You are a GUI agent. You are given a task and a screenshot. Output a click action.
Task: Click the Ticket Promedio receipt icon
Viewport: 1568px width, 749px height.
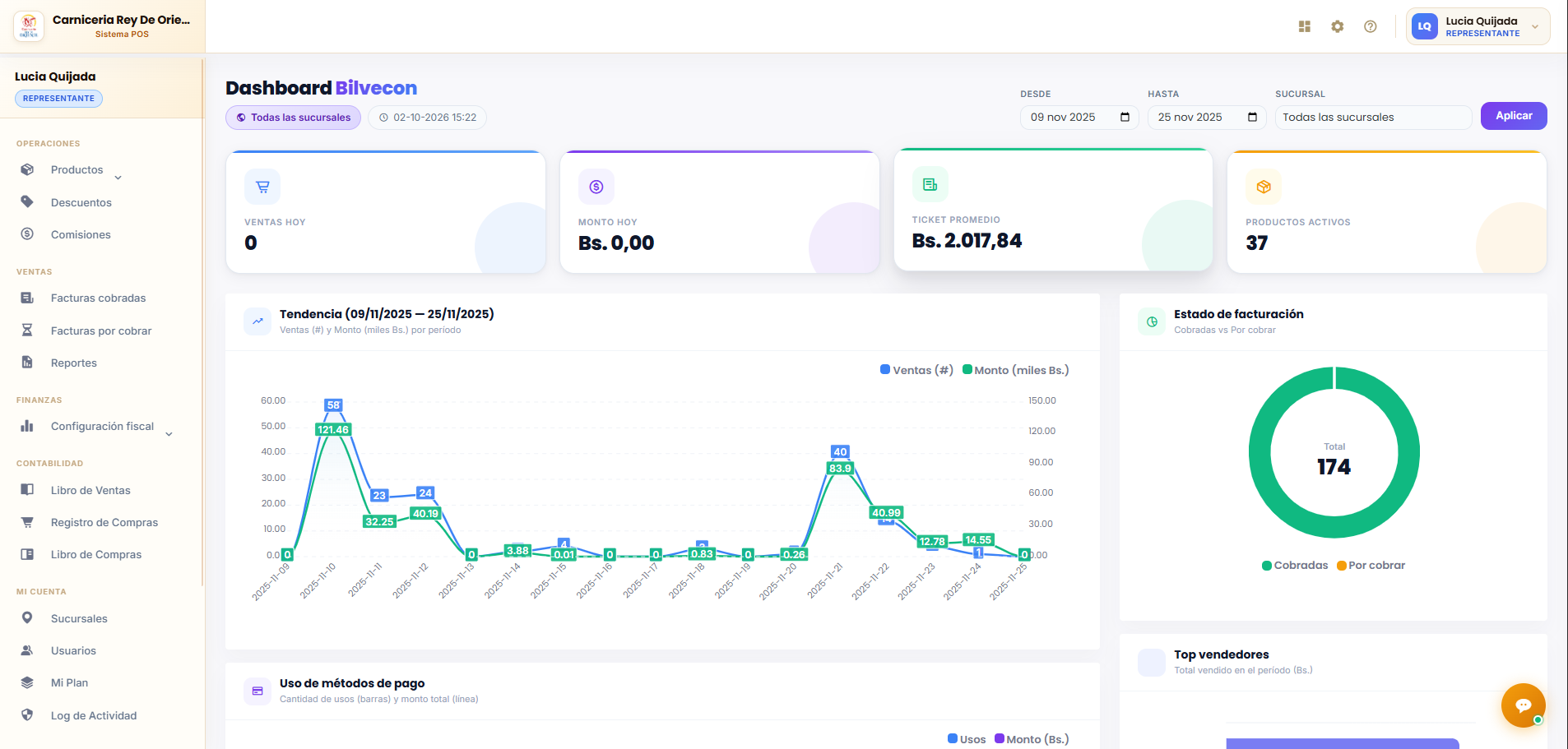(930, 184)
